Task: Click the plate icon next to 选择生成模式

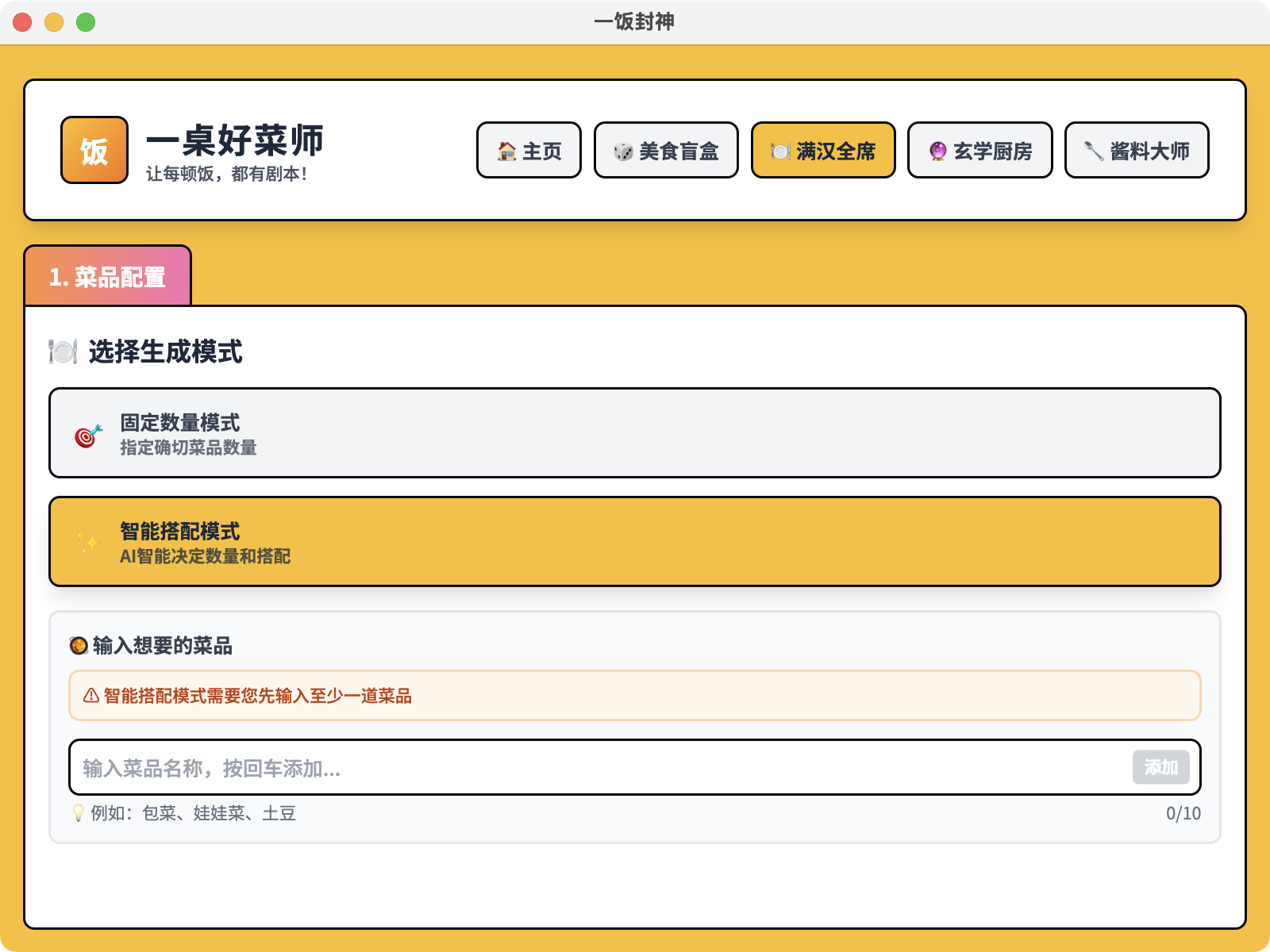Action: [x=63, y=351]
